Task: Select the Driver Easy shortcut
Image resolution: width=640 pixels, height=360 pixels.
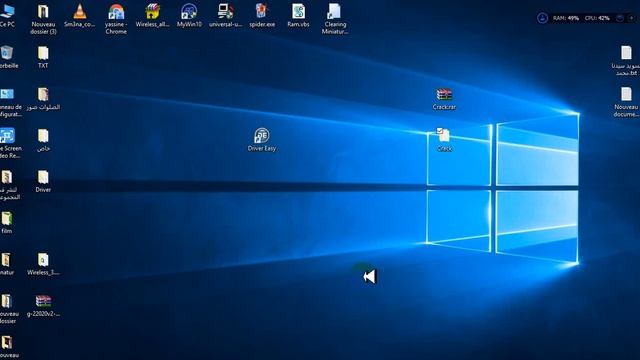Action: 262,140
